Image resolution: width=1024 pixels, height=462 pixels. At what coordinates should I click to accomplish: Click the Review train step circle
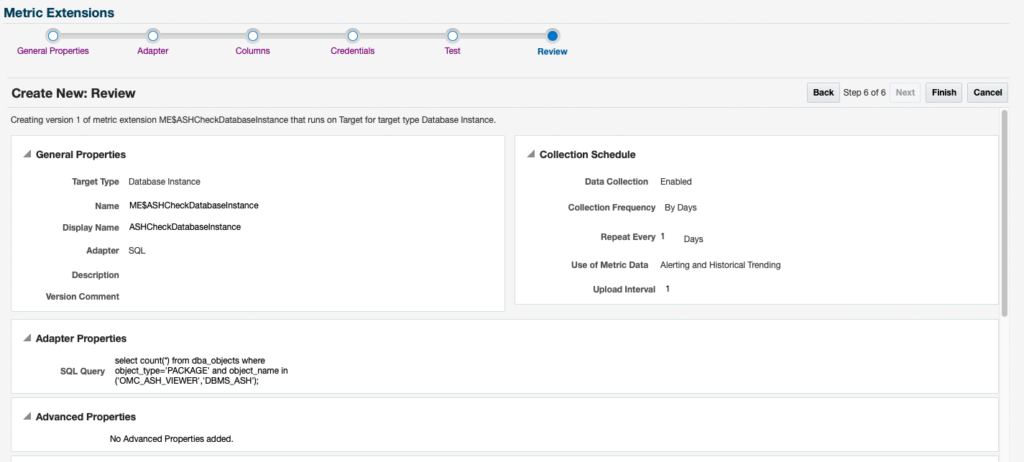(552, 36)
